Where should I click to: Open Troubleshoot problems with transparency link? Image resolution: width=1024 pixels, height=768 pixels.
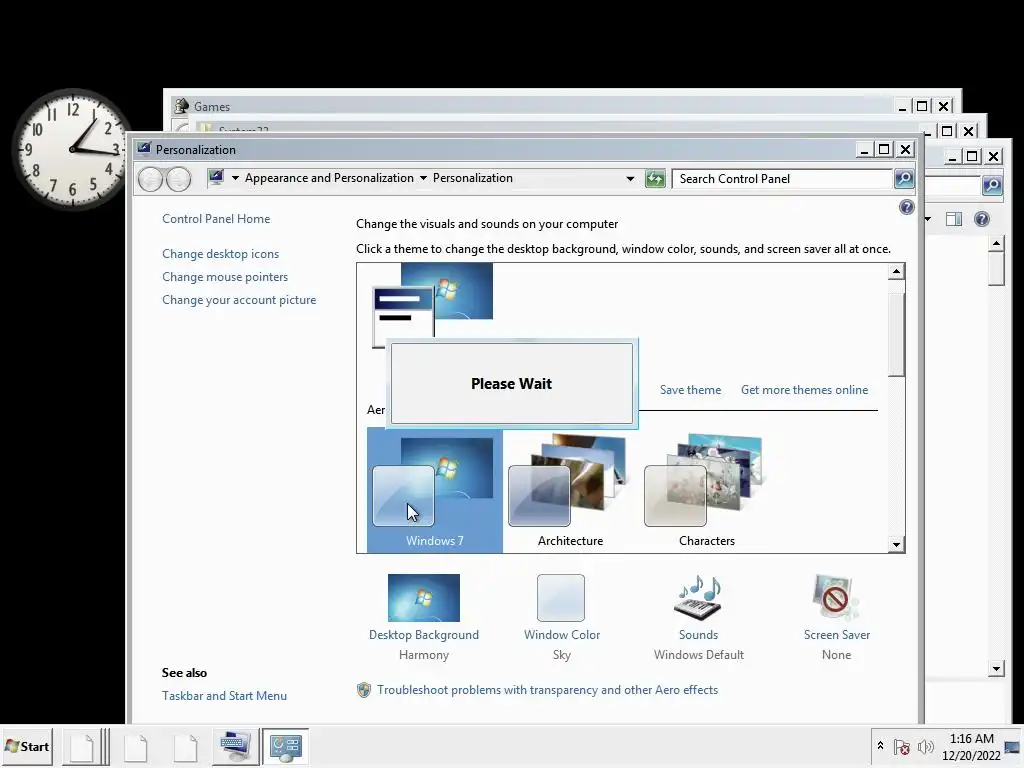pyautogui.click(x=547, y=690)
